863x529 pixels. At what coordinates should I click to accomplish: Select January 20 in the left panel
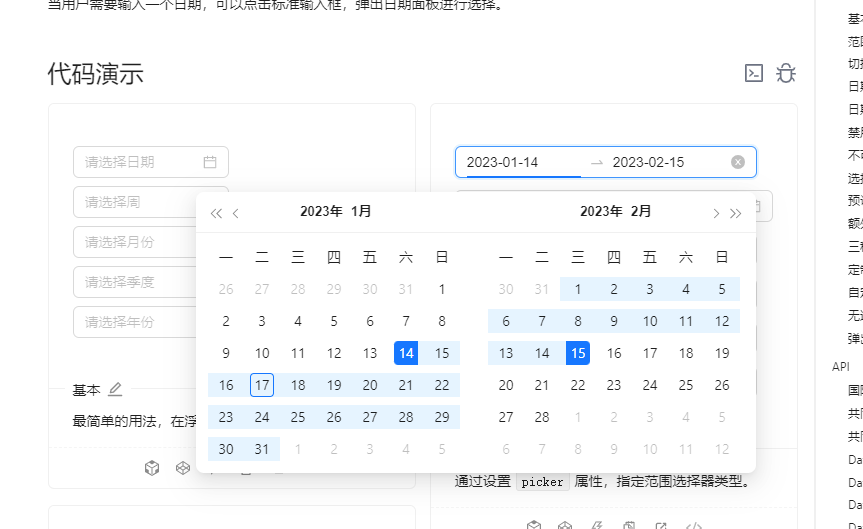(x=370, y=385)
